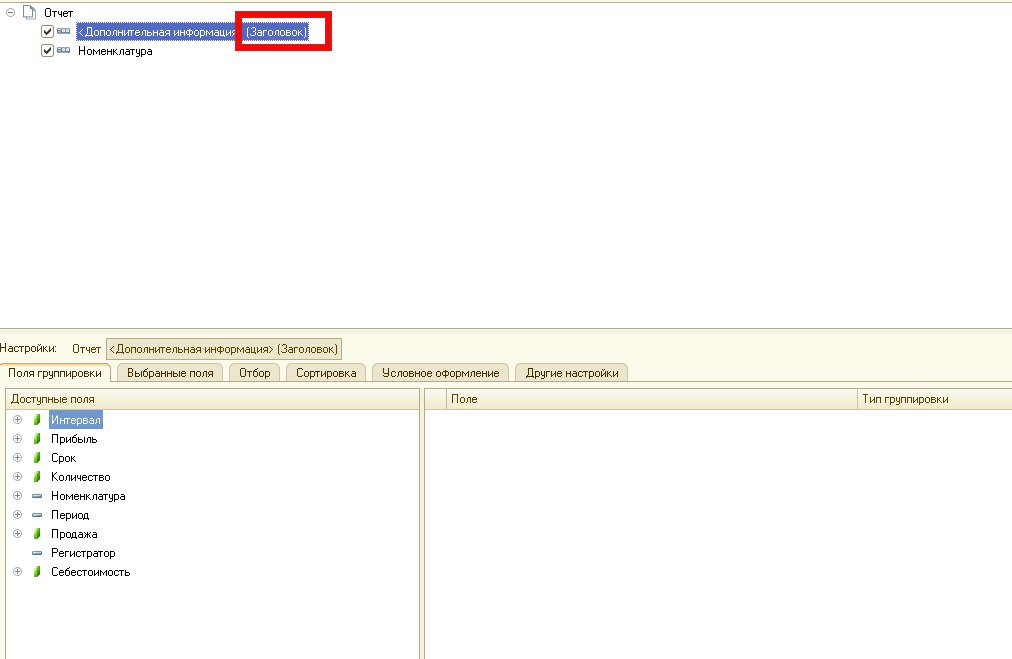The height and width of the screenshot is (659, 1012).
Task: Switch to Поля группировки tab
Action: click(x=55, y=373)
